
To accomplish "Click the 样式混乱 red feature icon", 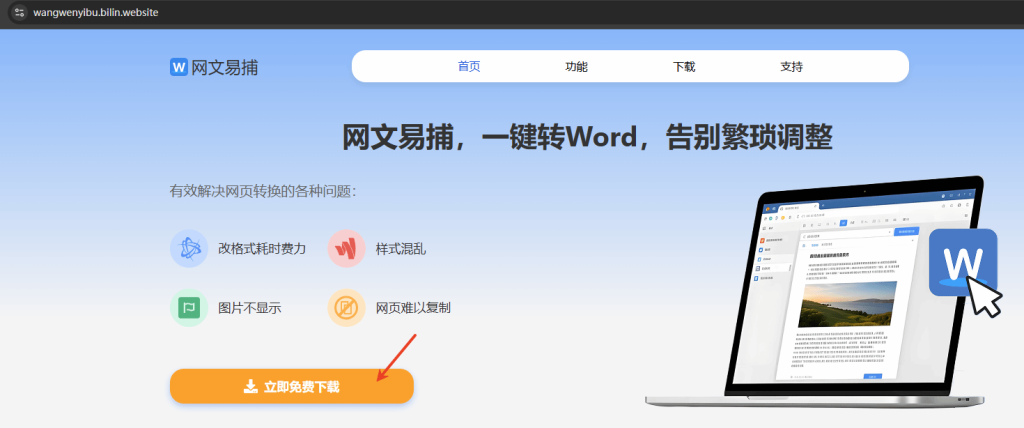I will click(346, 248).
